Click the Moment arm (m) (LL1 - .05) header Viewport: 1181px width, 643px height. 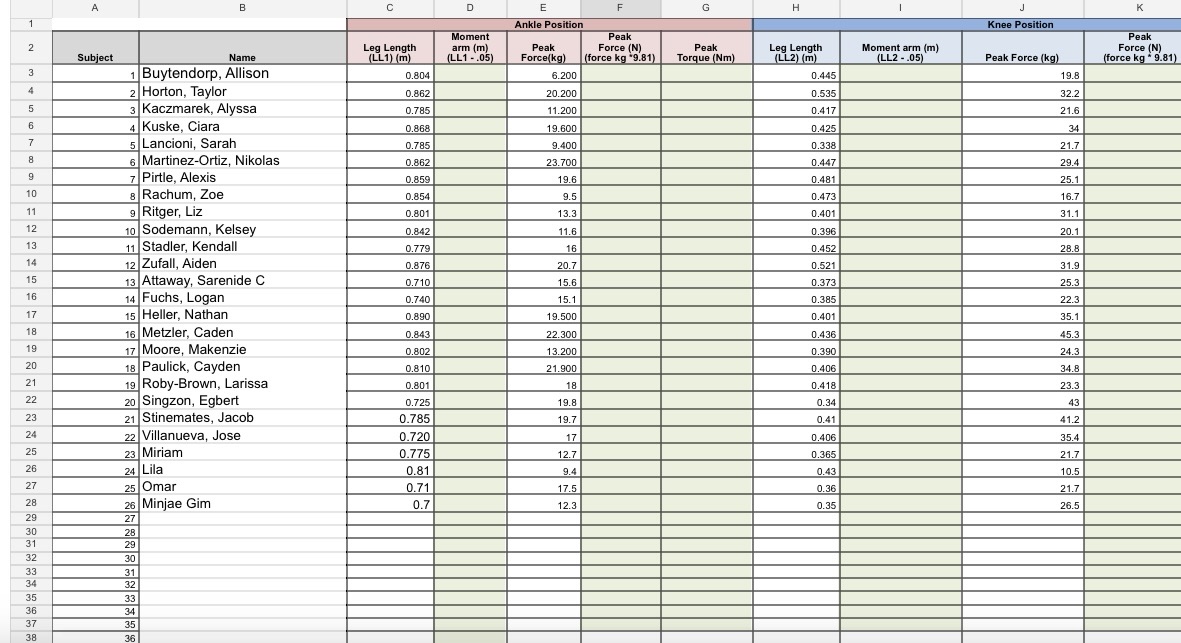point(470,47)
